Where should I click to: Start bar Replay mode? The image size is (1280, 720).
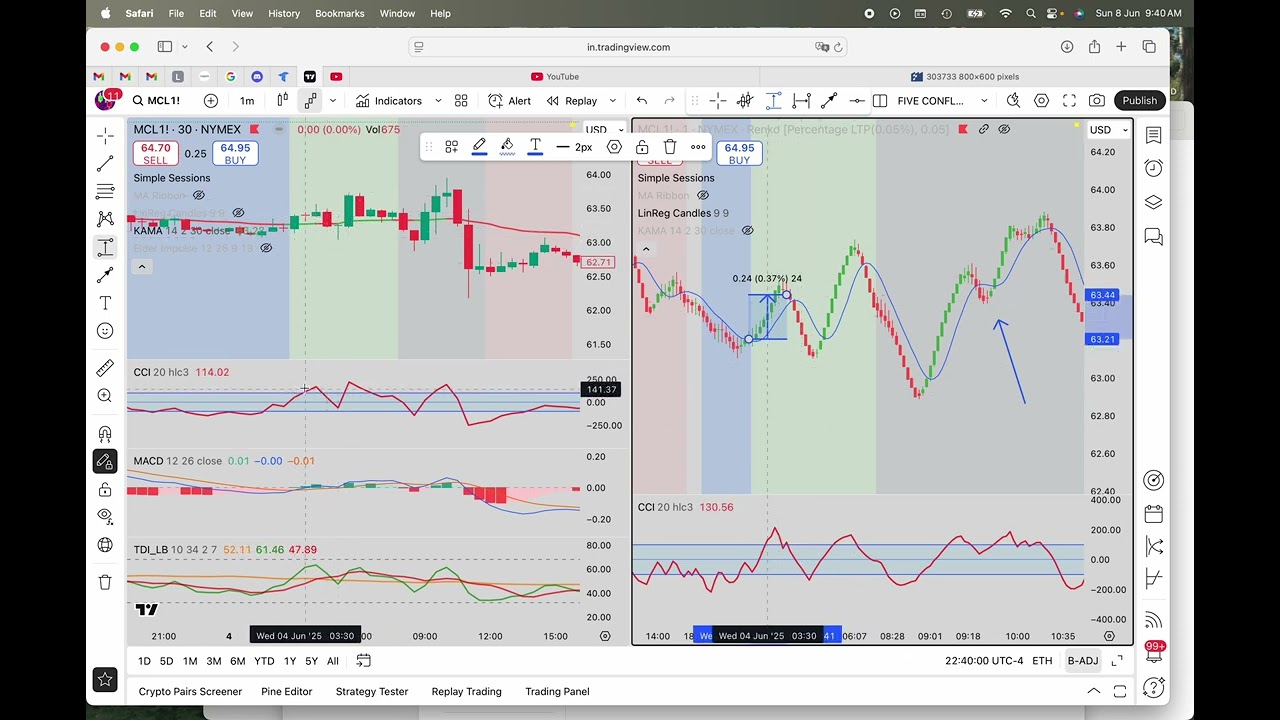click(x=572, y=101)
